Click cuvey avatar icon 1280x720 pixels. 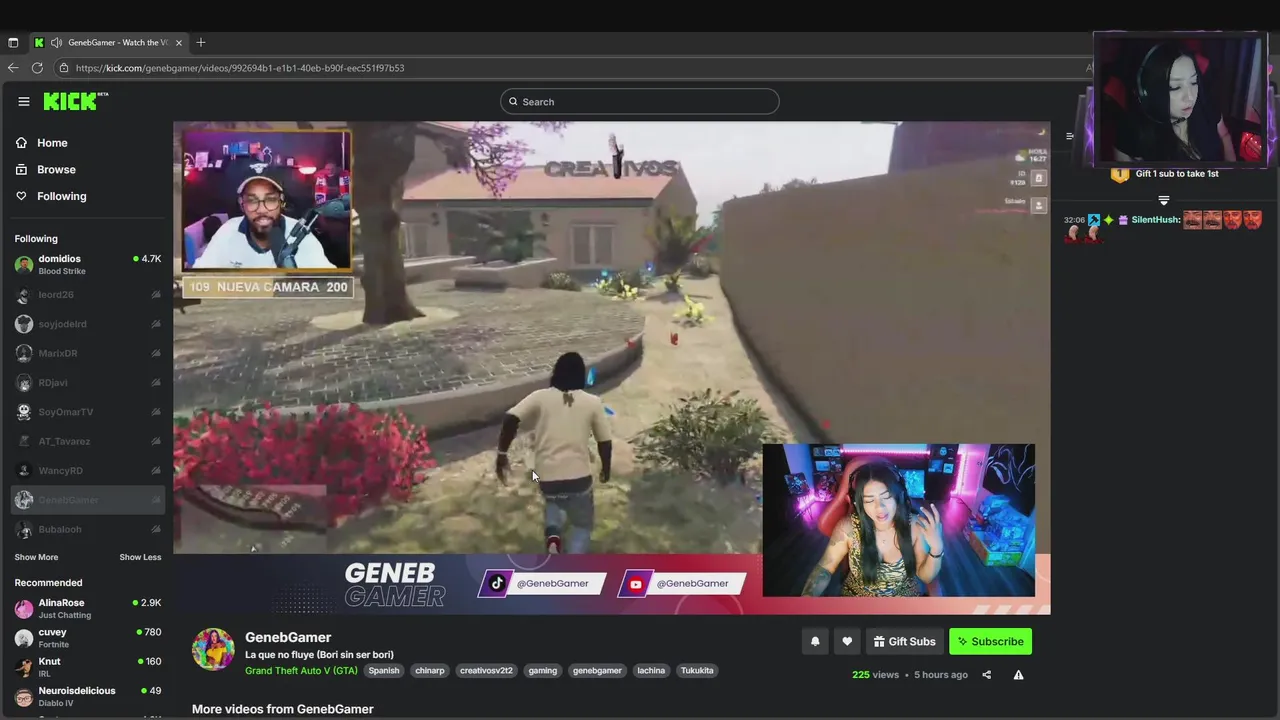click(x=24, y=638)
